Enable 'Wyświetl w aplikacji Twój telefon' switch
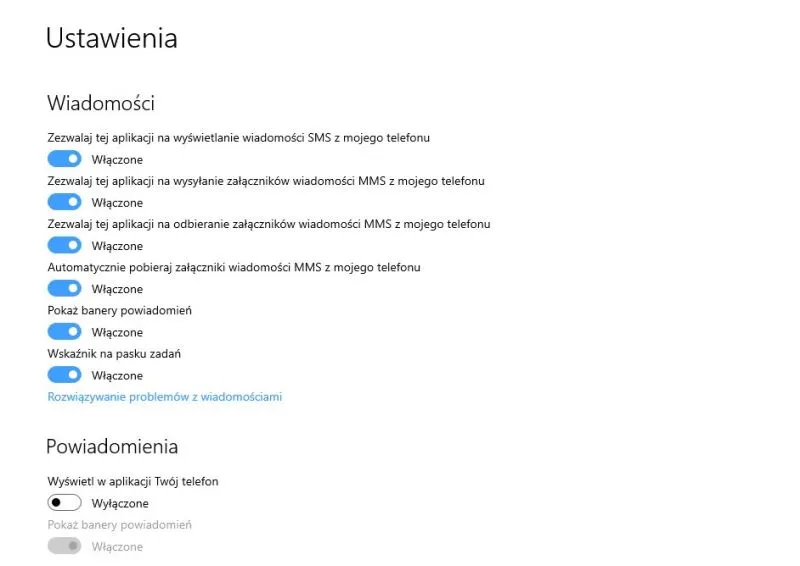800x566 pixels. (x=64, y=503)
